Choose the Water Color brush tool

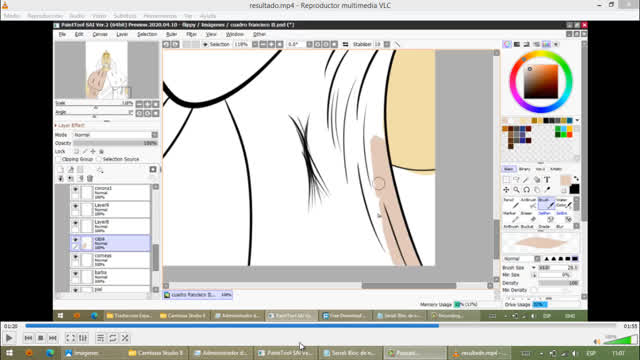pos(564,203)
